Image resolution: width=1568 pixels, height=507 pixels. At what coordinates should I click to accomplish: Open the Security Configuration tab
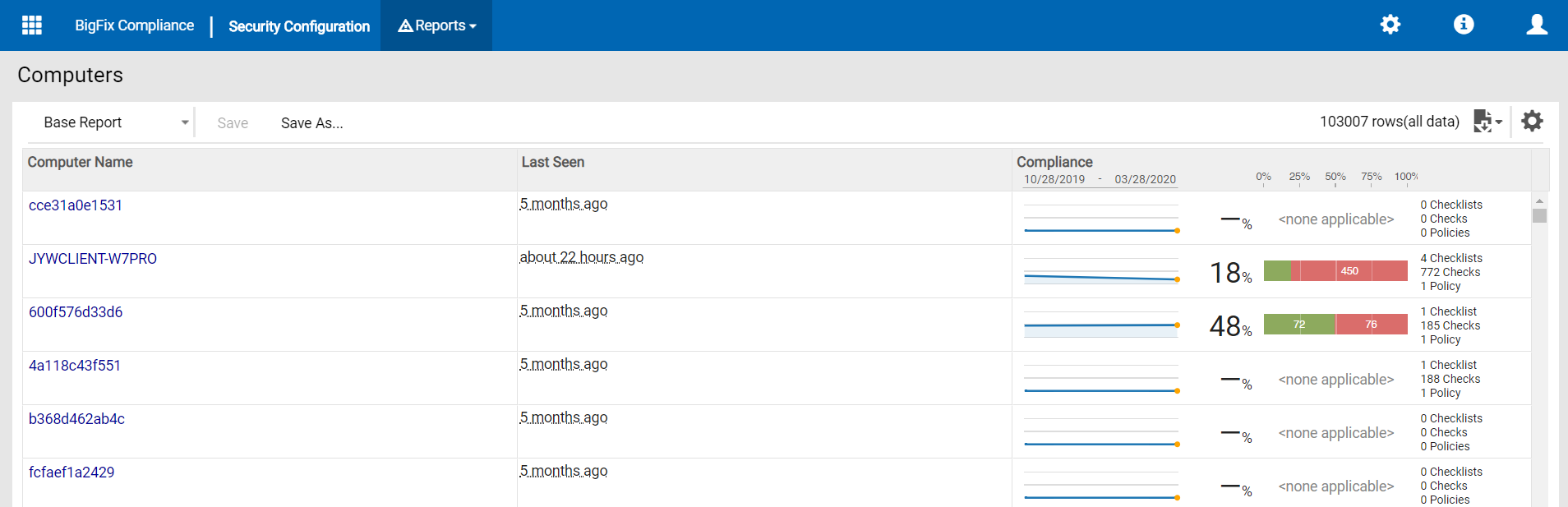(x=299, y=26)
